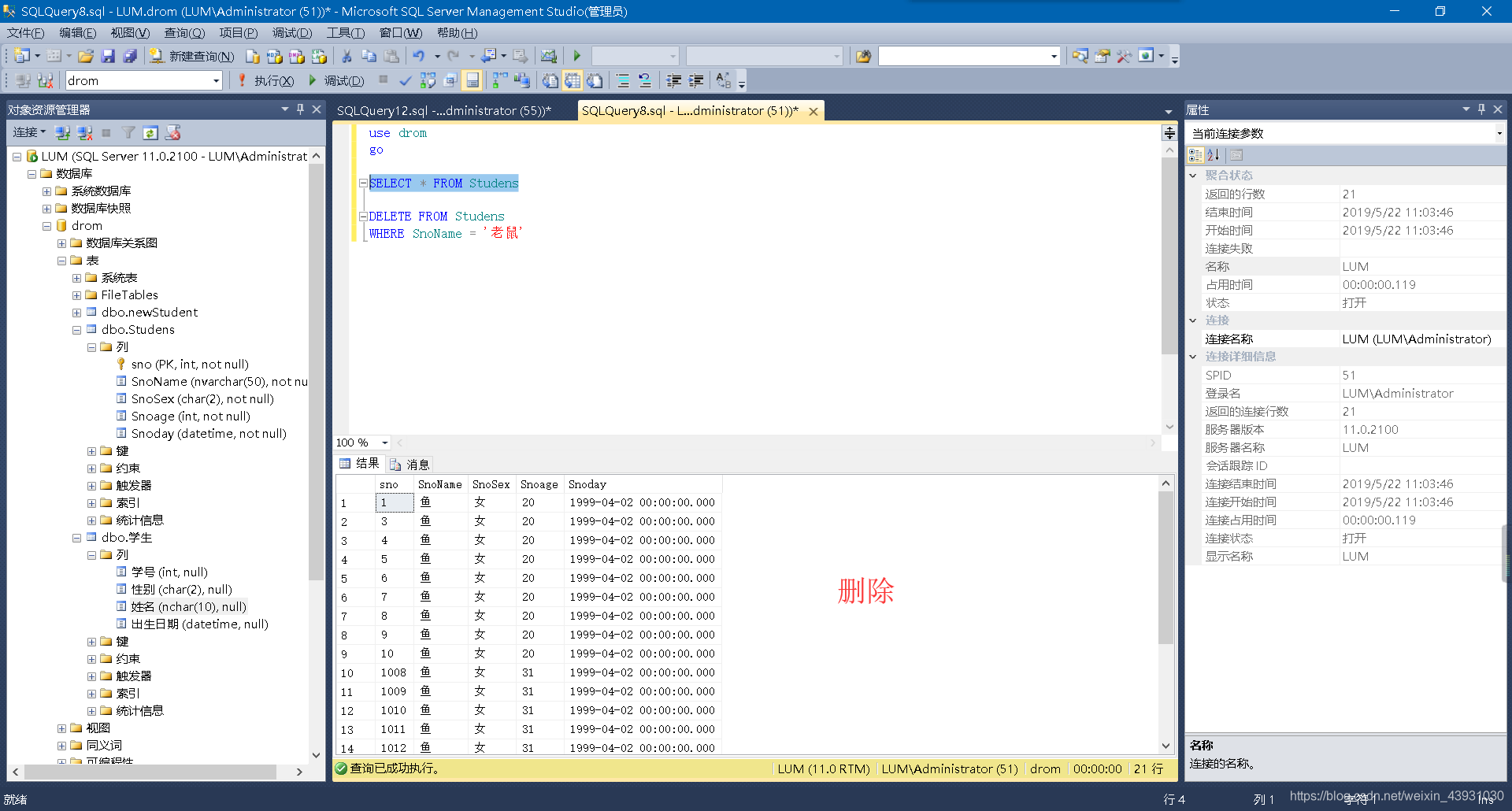Cut selection with the scissors icon
This screenshot has width=1512, height=811.
click(x=346, y=56)
